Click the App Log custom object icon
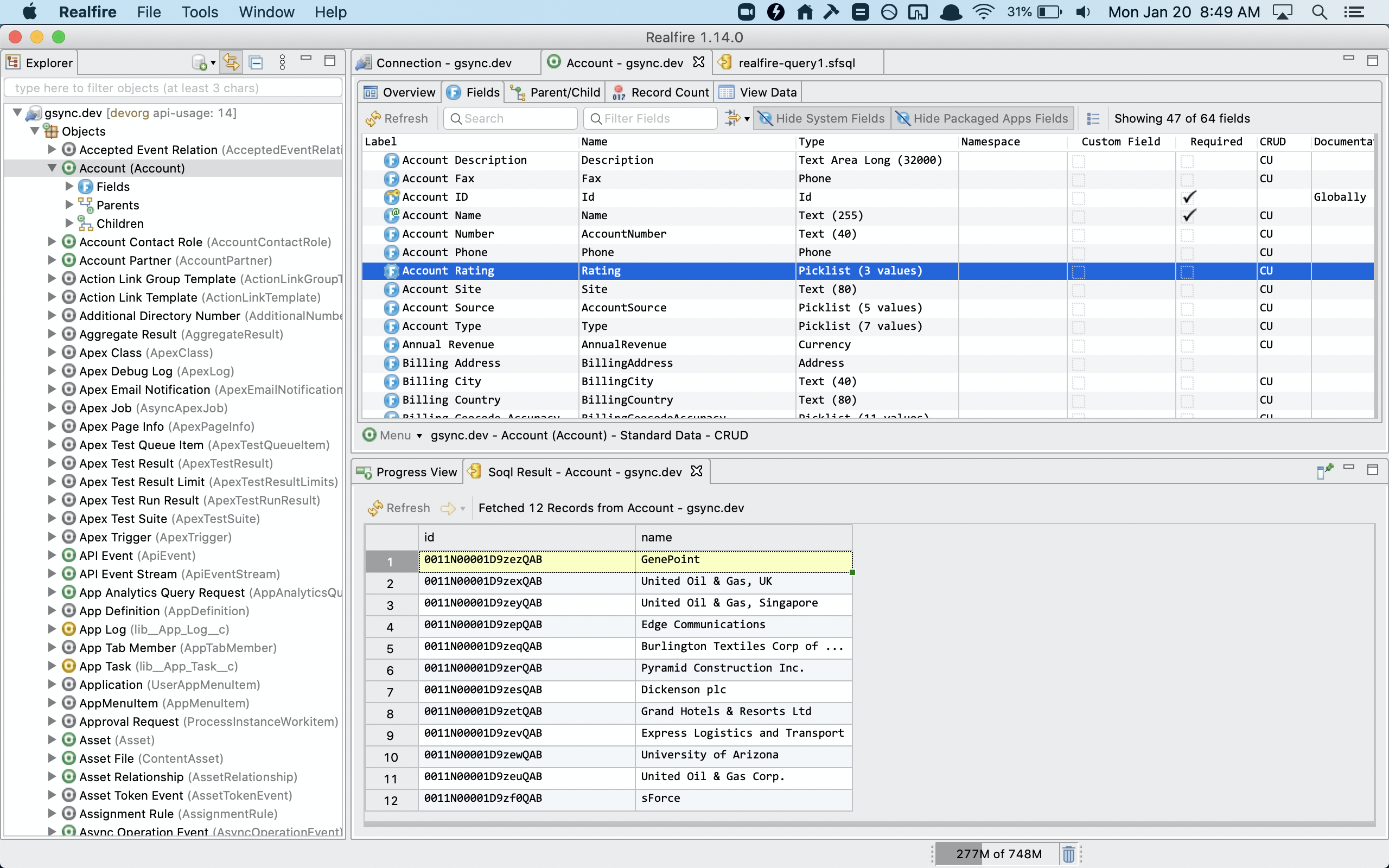The image size is (1389, 868). [69, 629]
